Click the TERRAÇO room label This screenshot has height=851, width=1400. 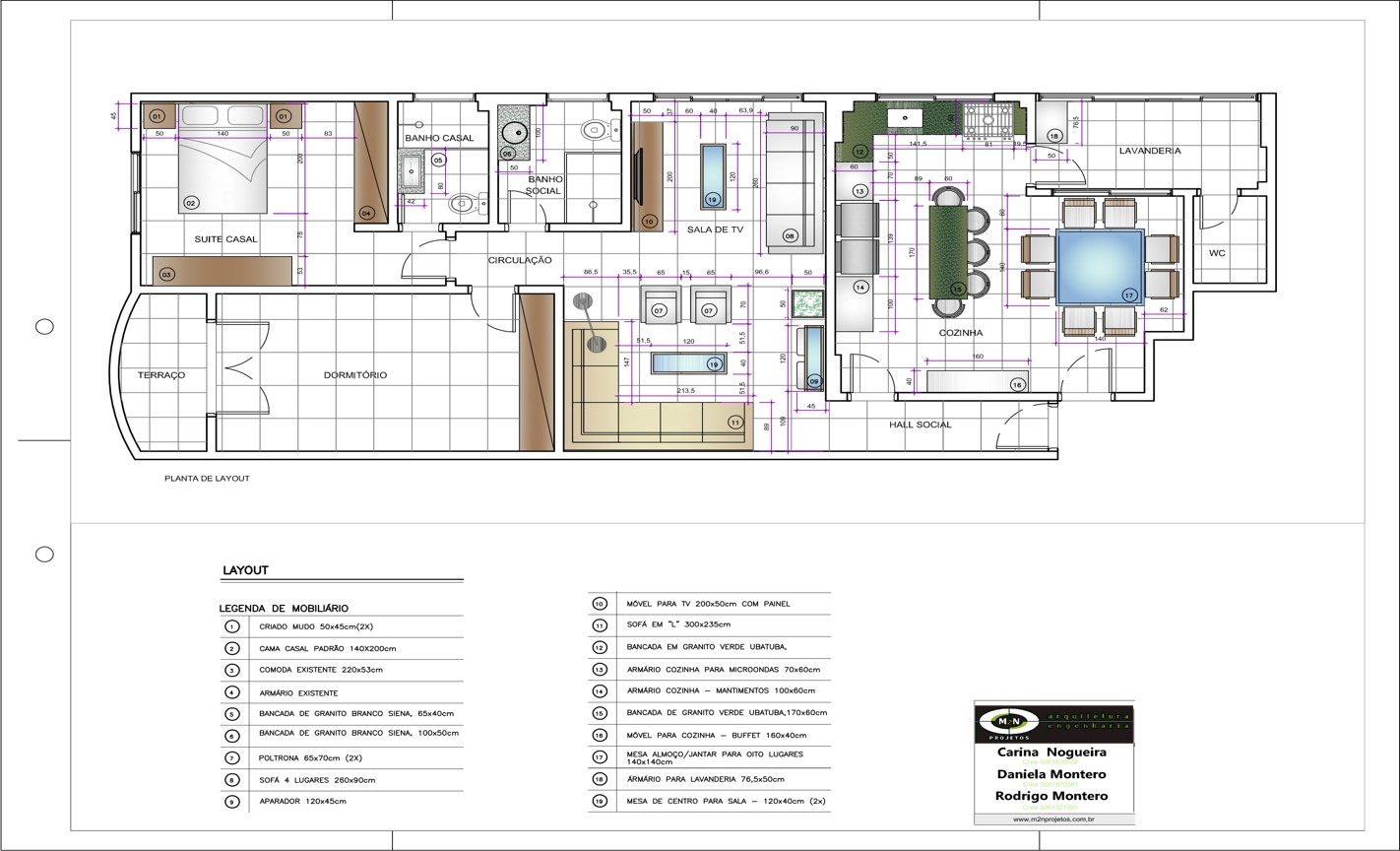tap(161, 375)
